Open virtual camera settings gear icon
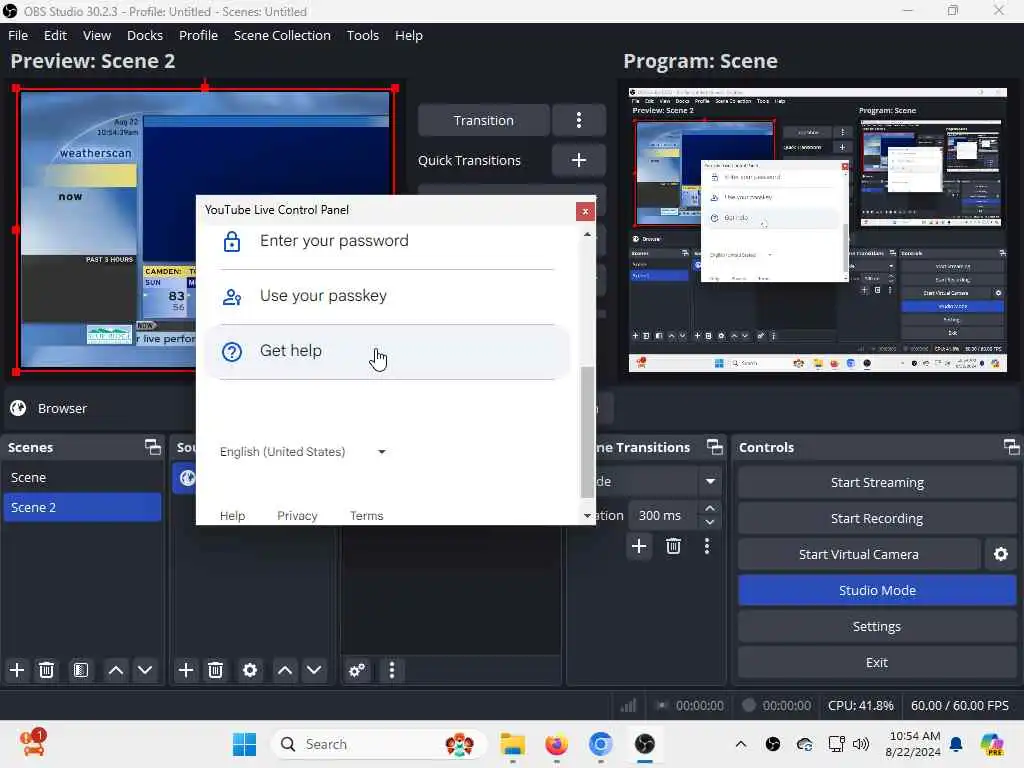This screenshot has height=768, width=1024. [x=1000, y=554]
